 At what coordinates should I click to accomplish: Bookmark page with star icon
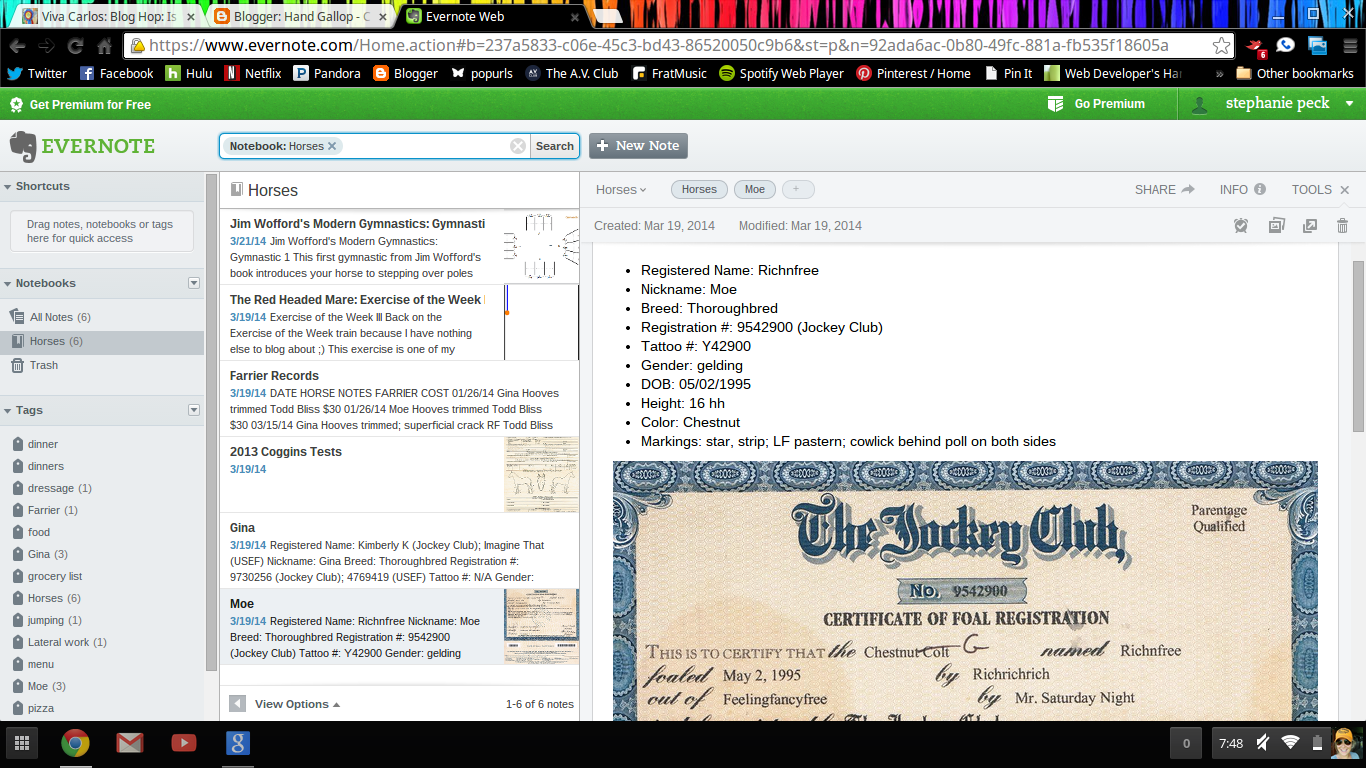pyautogui.click(x=1221, y=46)
